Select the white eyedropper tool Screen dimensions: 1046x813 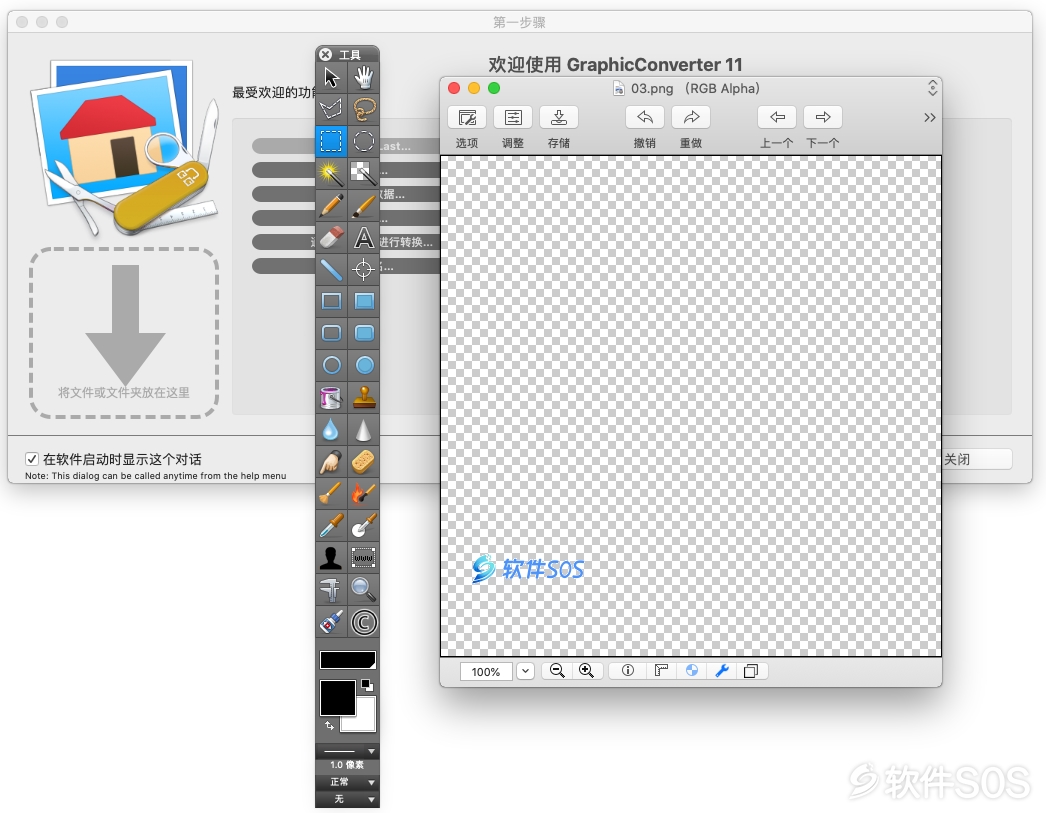click(364, 526)
